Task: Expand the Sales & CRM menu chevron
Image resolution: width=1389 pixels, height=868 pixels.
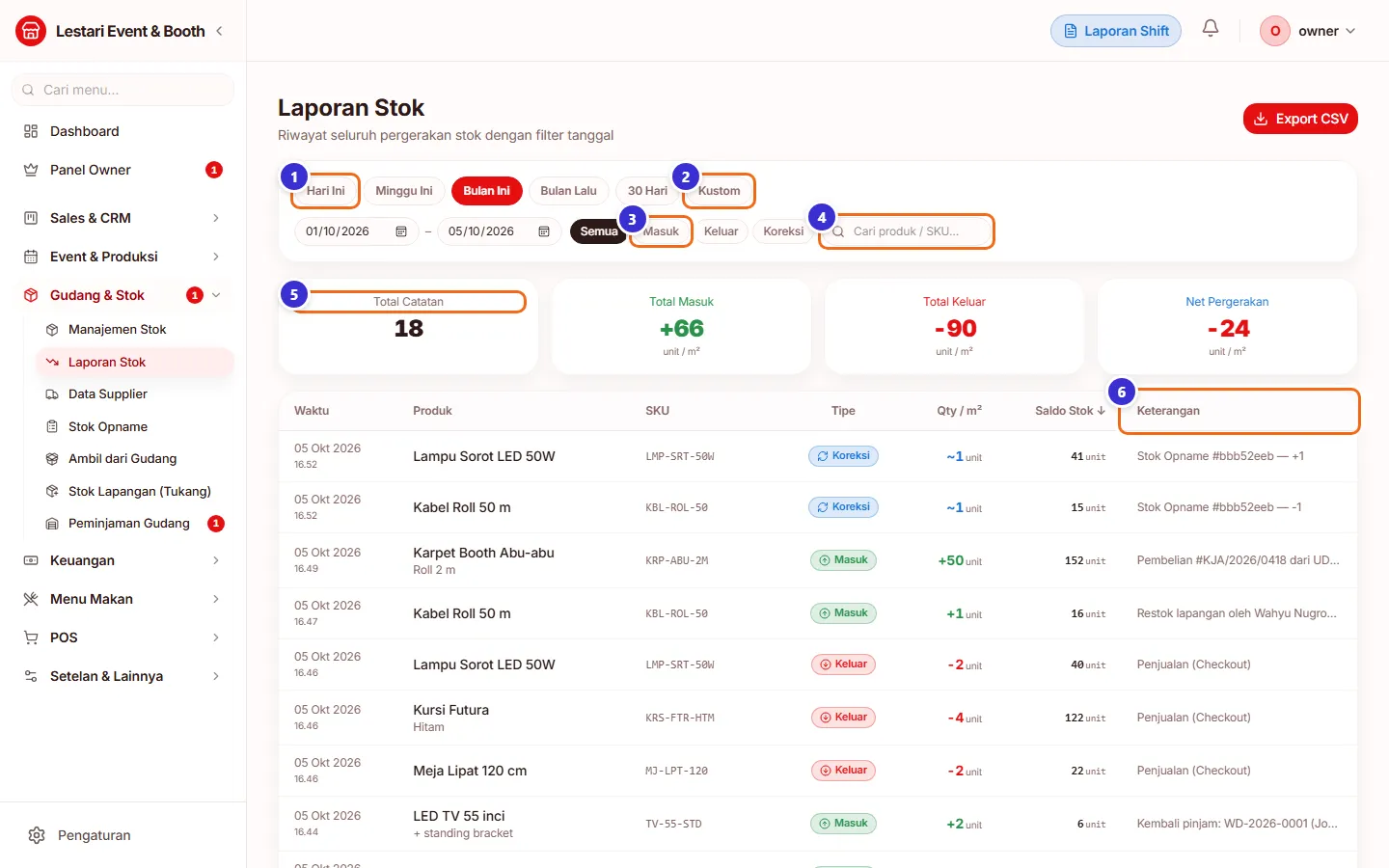Action: (216, 218)
